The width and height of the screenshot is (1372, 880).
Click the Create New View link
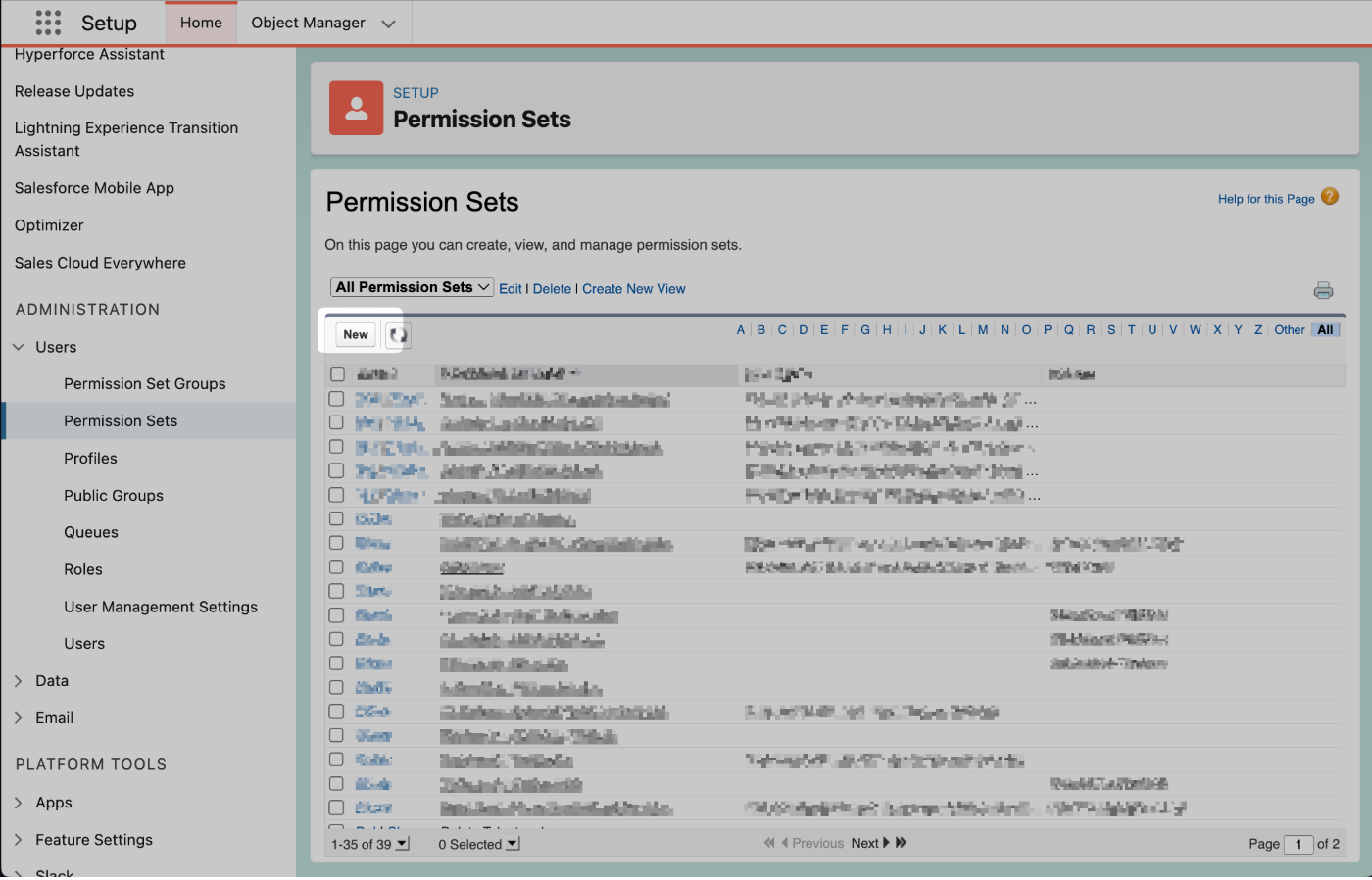pyautogui.click(x=634, y=289)
